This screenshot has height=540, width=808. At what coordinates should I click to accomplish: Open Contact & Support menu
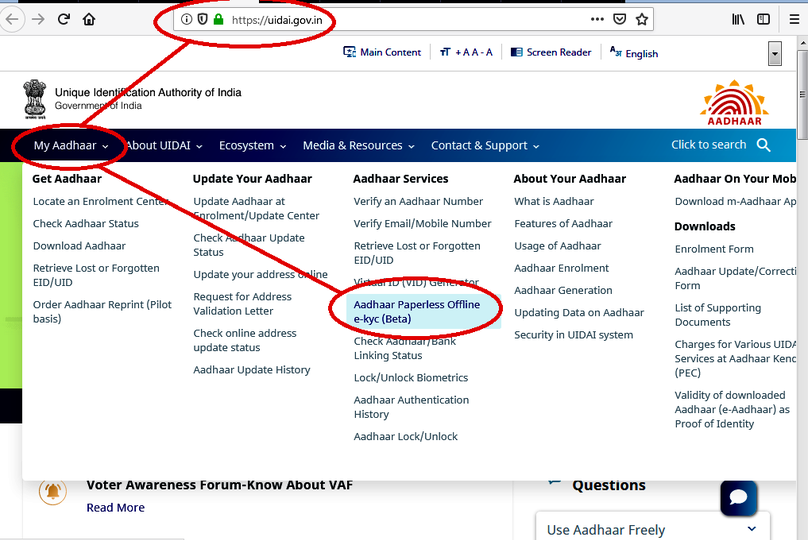pyautogui.click(x=485, y=146)
